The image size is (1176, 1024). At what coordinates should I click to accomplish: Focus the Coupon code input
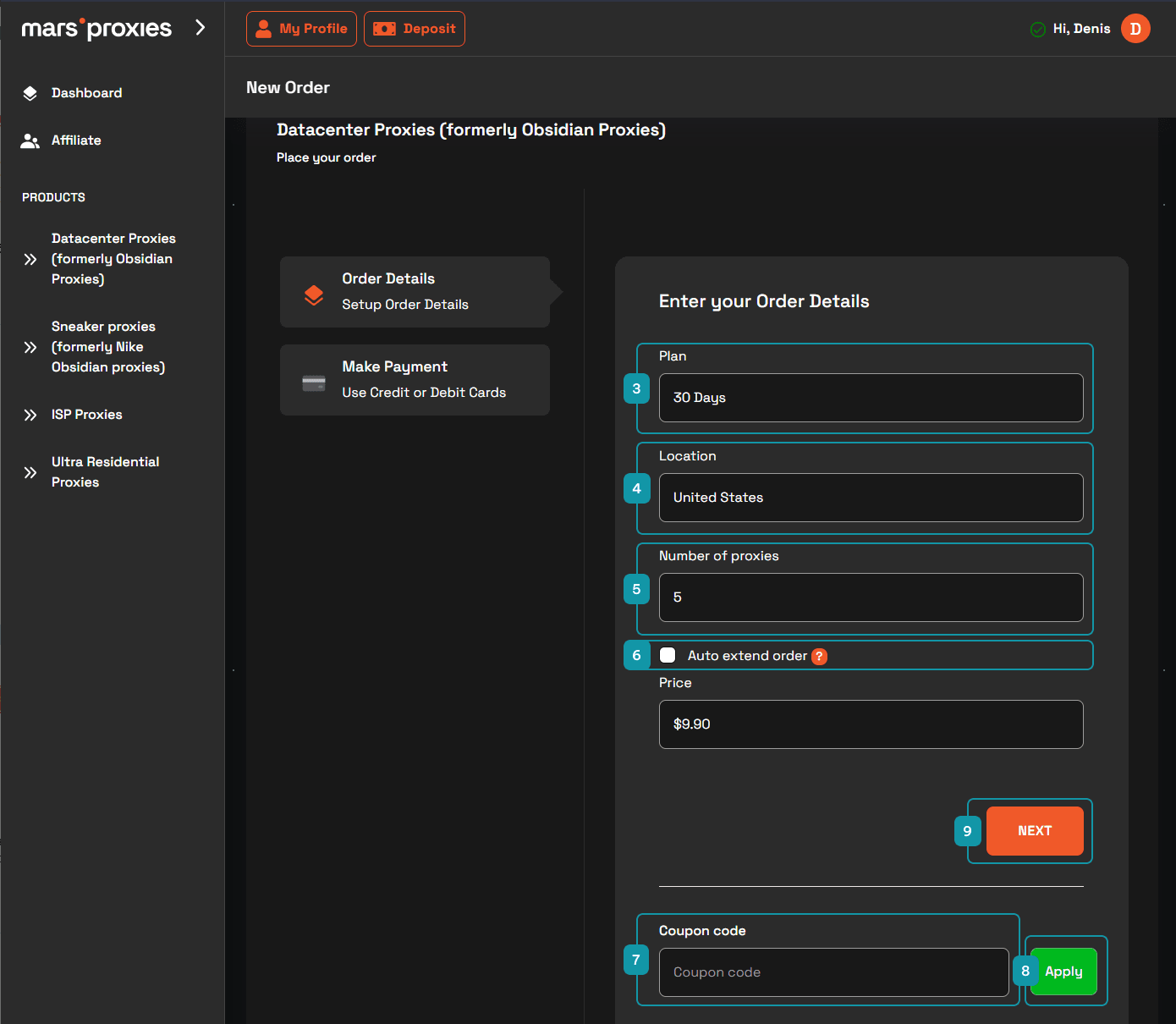click(833, 972)
